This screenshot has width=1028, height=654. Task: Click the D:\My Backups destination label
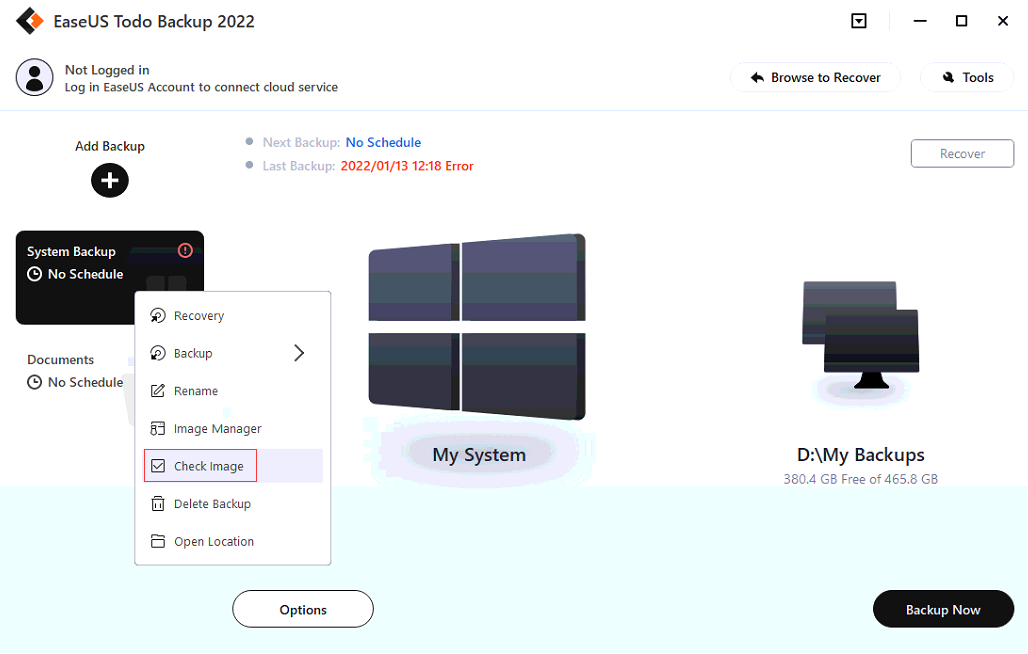pyautogui.click(x=860, y=454)
